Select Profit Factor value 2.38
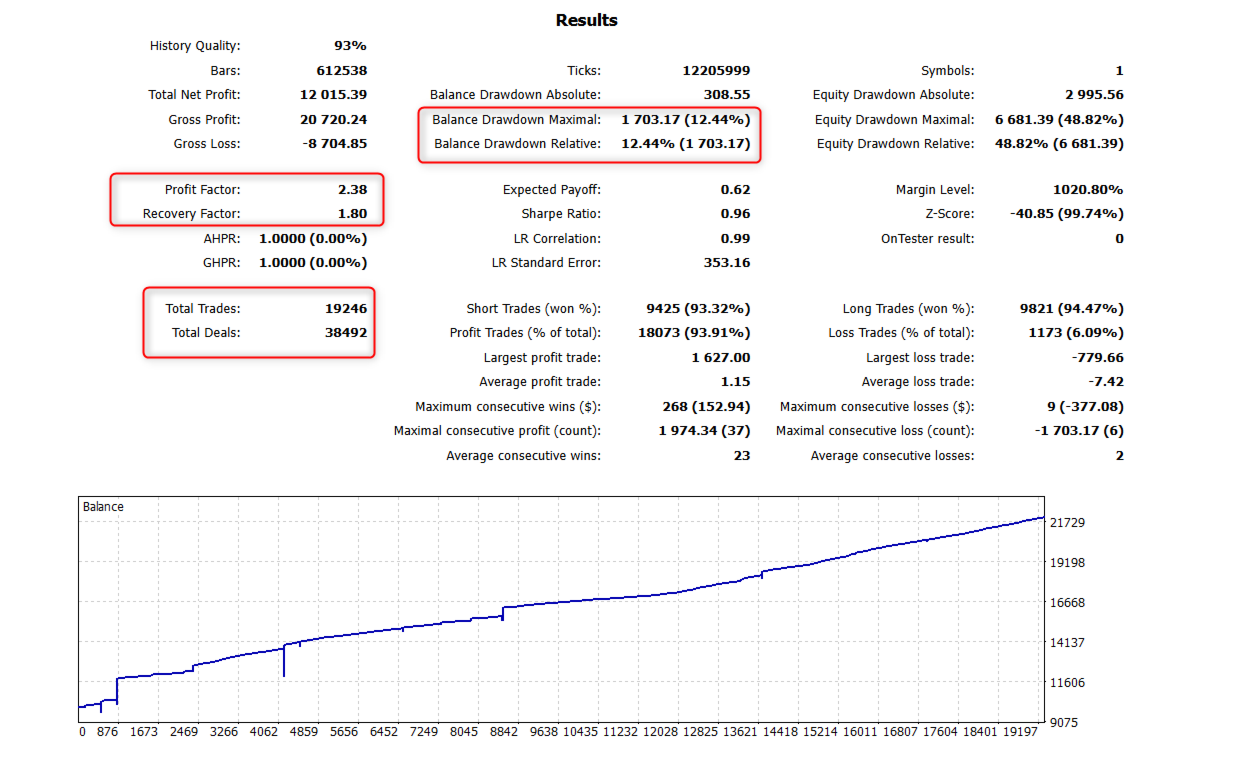The image size is (1250, 759). pyautogui.click(x=352, y=190)
